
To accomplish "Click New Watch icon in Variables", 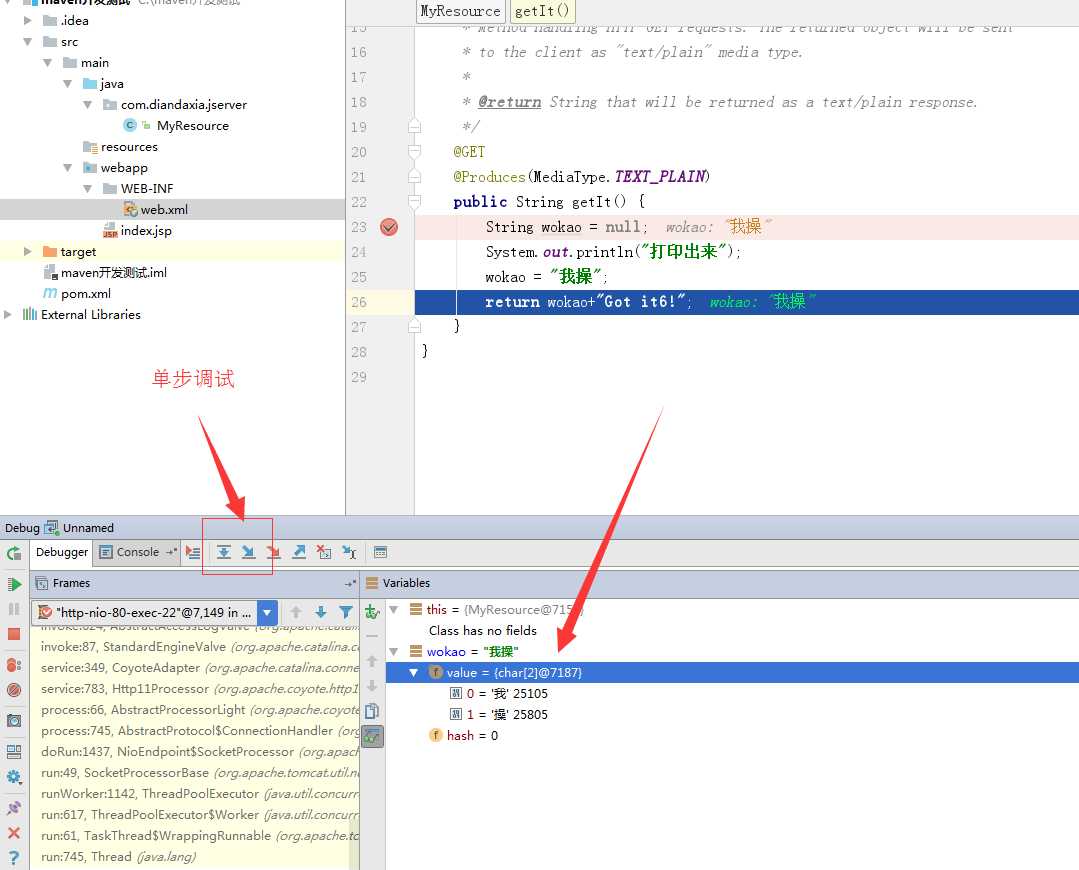I will 372,611.
